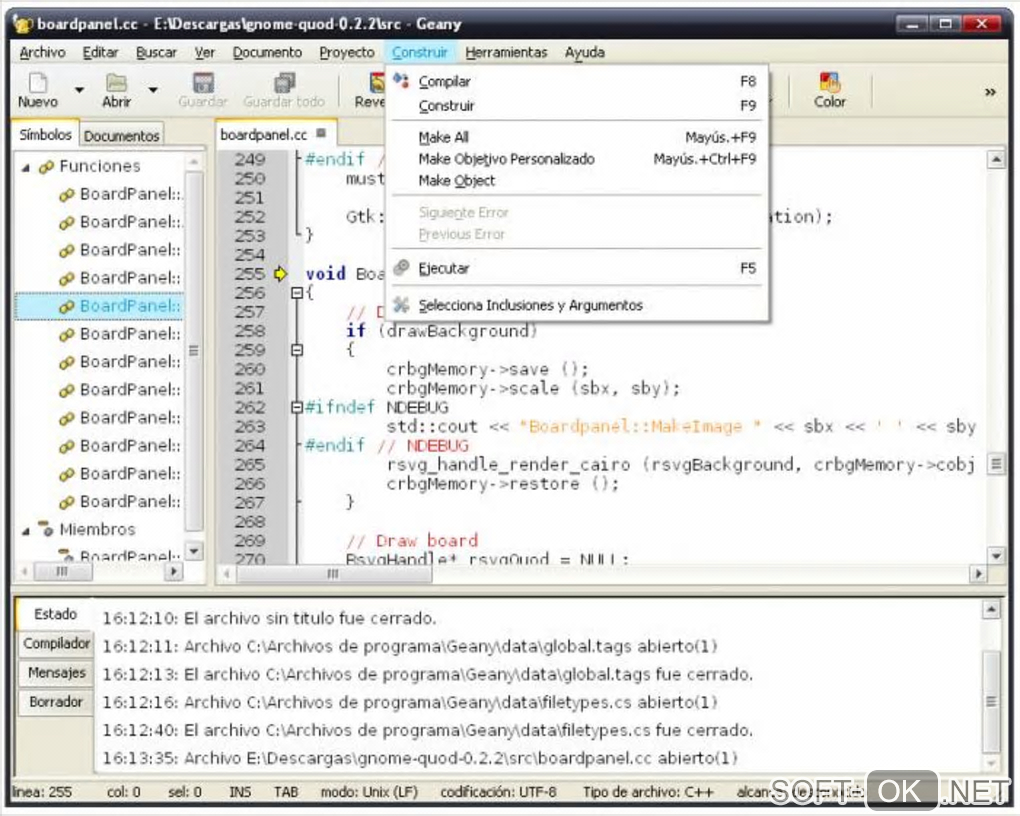This screenshot has width=1020, height=816.
Task: Switch to the Símbolos sidebar tab
Action: click(x=45, y=135)
